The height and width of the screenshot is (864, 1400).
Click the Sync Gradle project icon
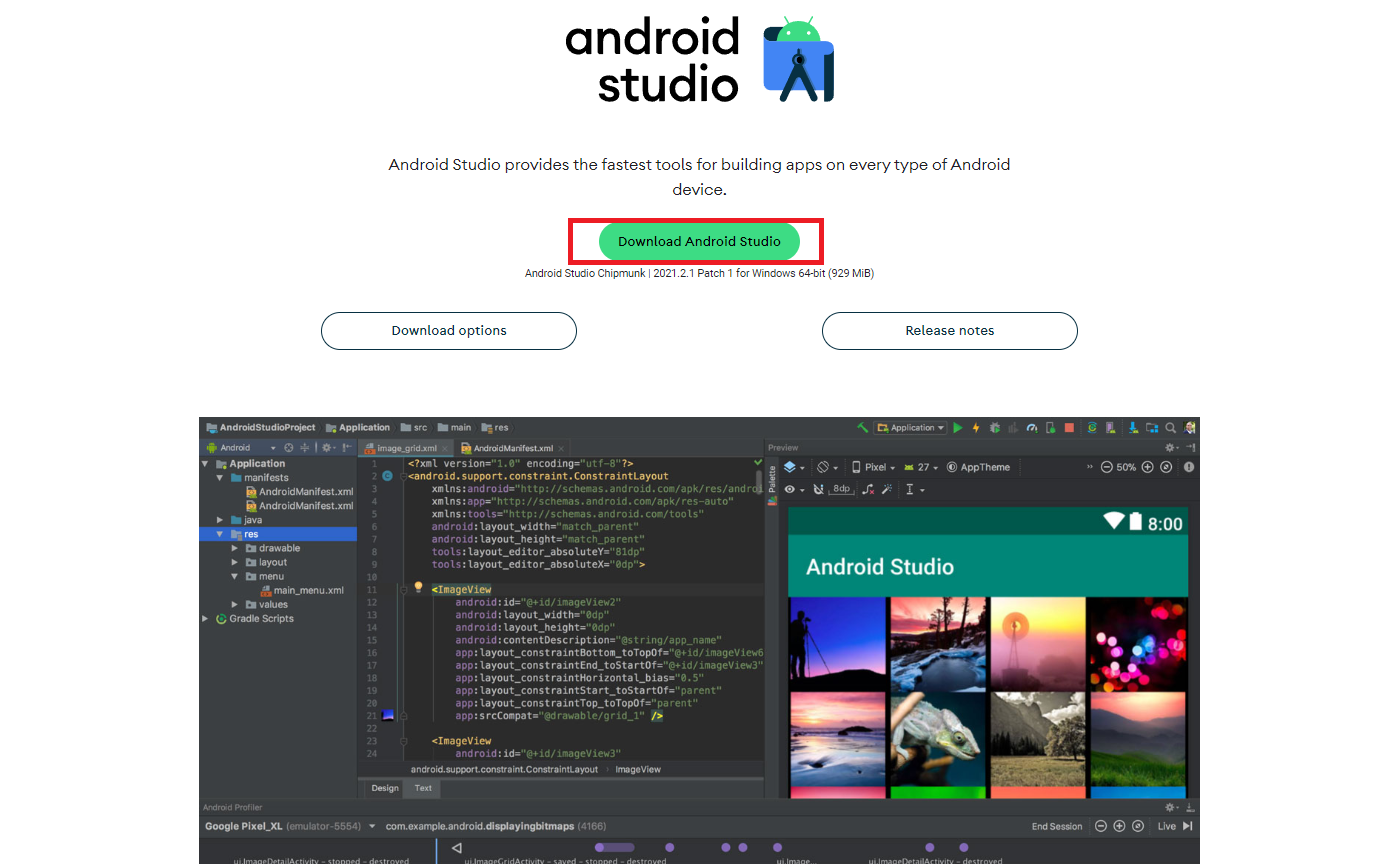tap(1093, 428)
